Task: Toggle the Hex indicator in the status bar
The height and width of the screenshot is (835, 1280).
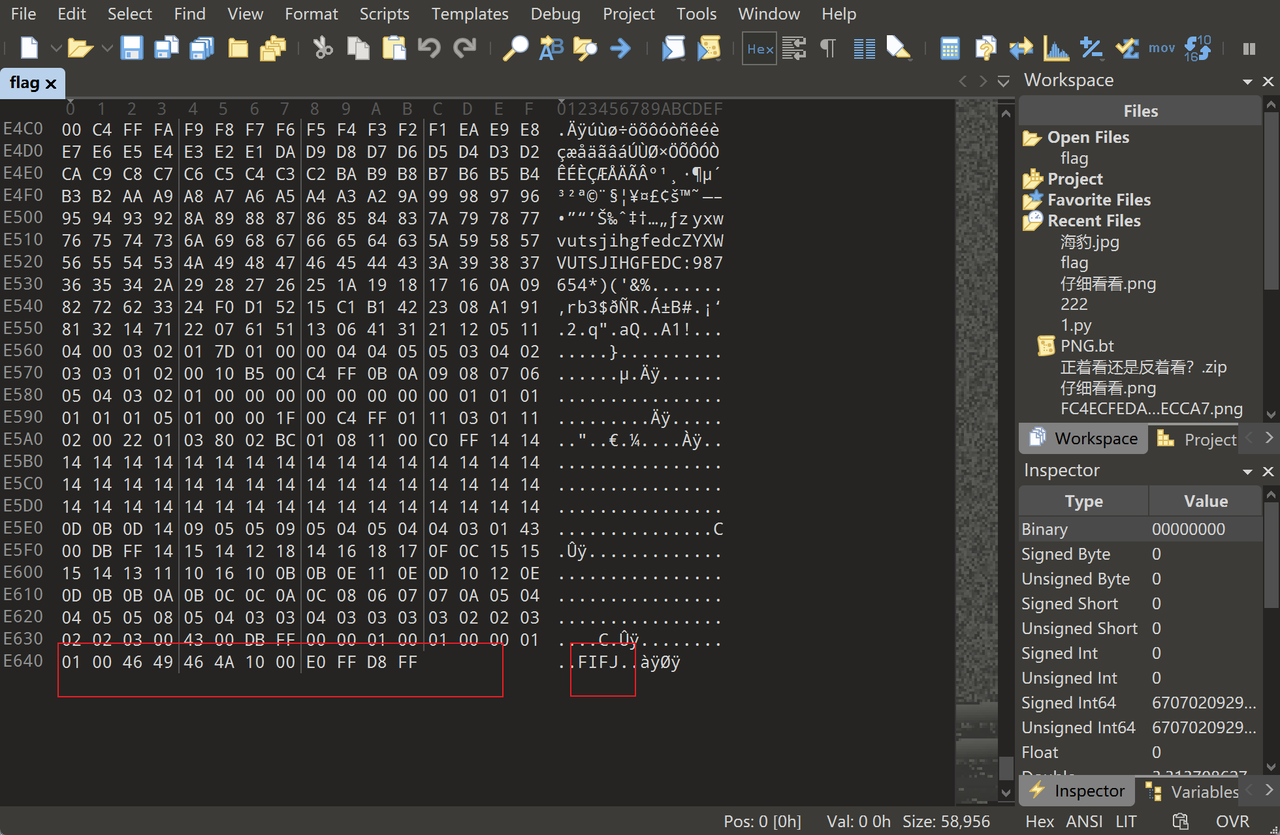Action: (x=1040, y=821)
